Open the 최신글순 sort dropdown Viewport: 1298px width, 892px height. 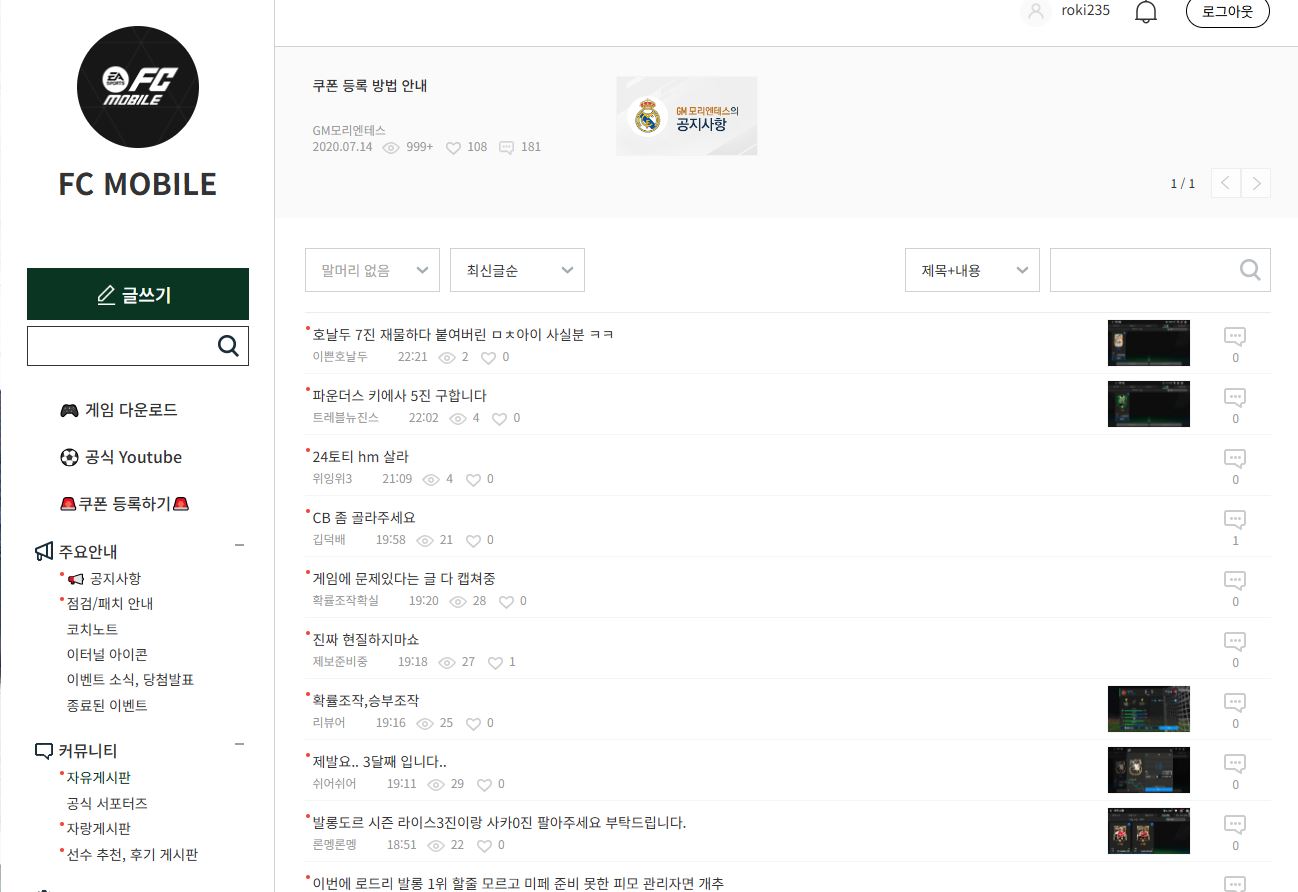coord(517,270)
